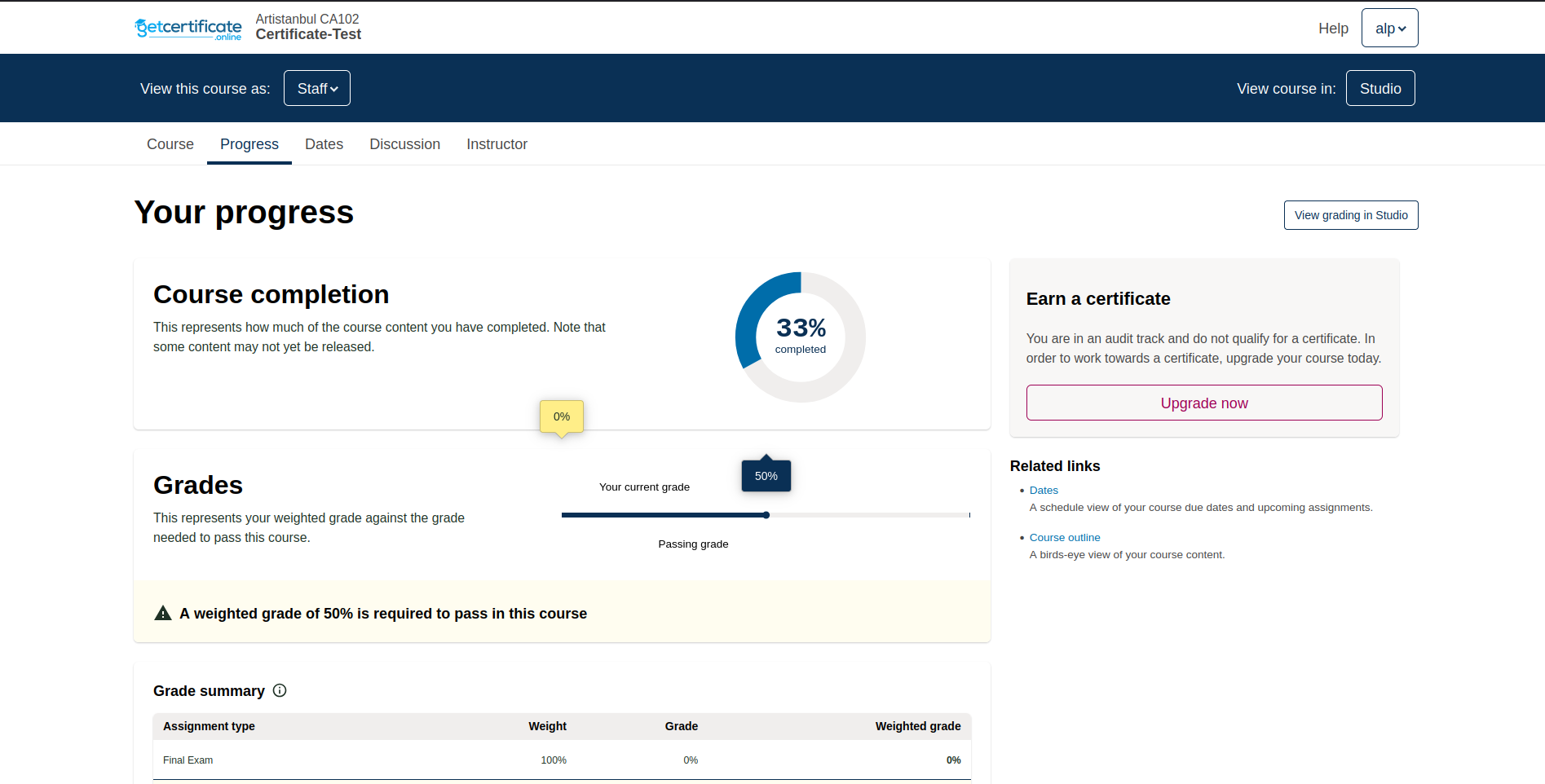Click the 50% passing grade marker
1545x784 pixels.
click(x=766, y=475)
